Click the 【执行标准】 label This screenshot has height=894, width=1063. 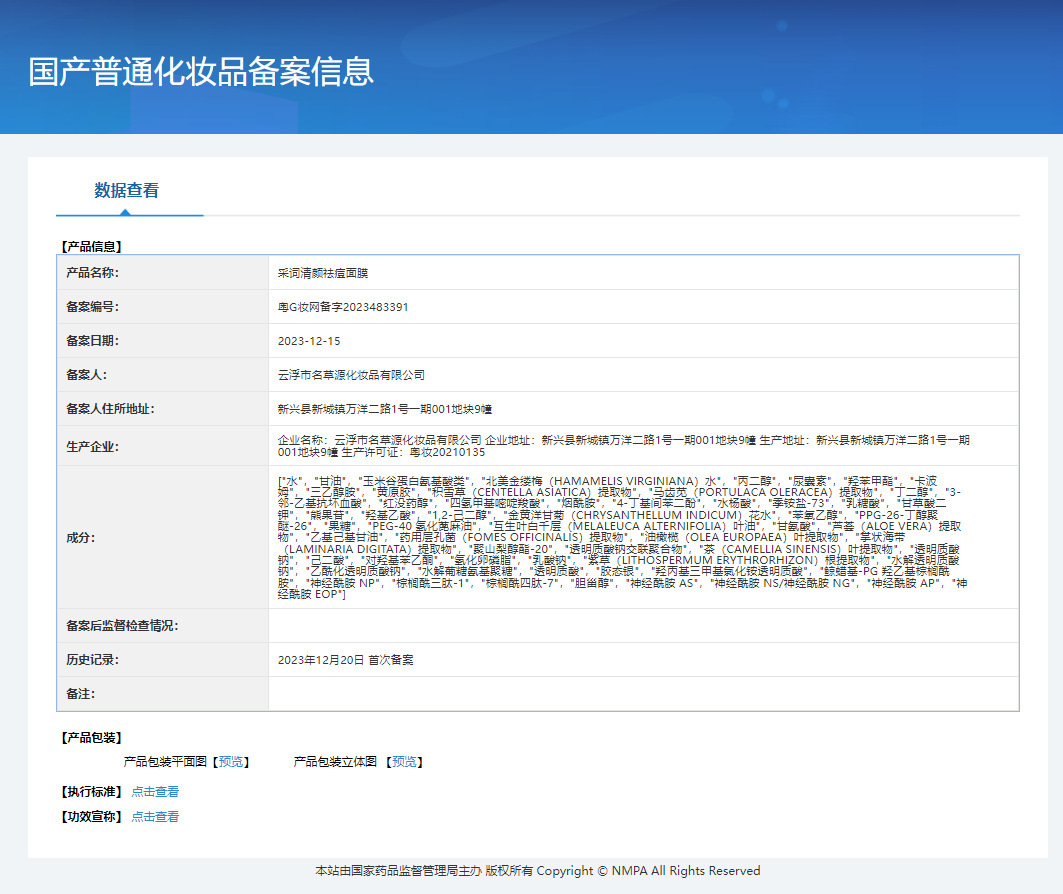coord(92,792)
